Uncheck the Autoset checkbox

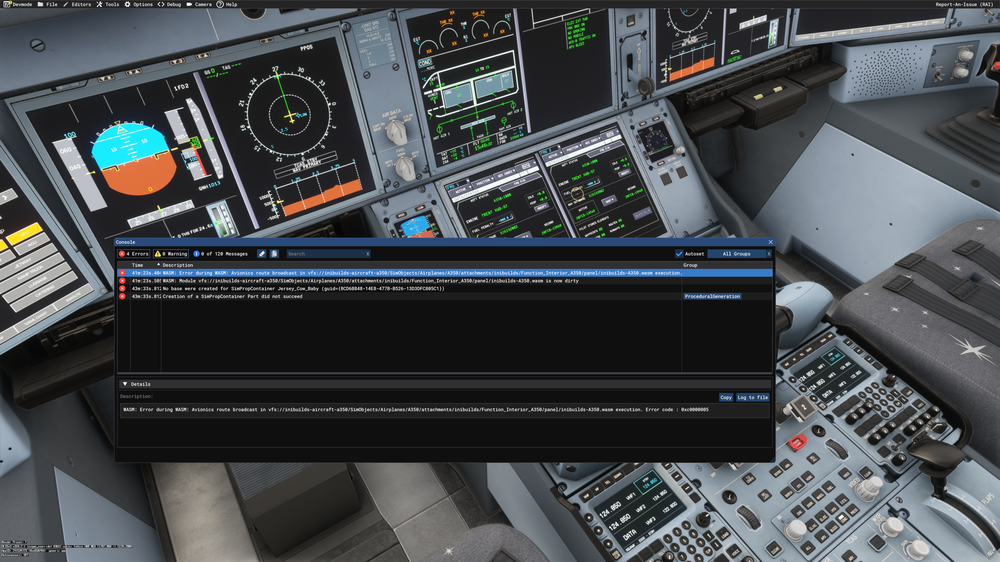coord(679,254)
